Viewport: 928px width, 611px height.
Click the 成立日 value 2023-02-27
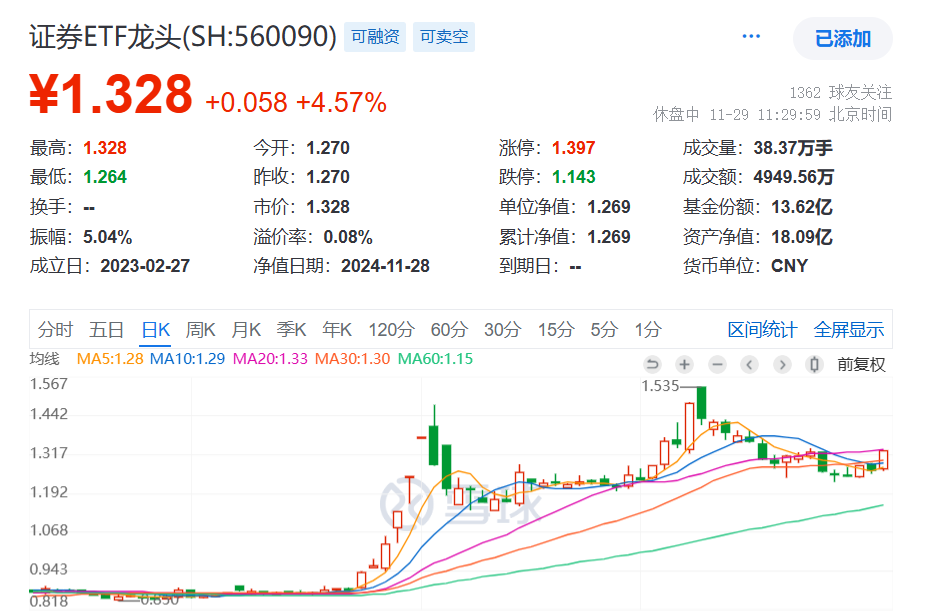coord(145,266)
